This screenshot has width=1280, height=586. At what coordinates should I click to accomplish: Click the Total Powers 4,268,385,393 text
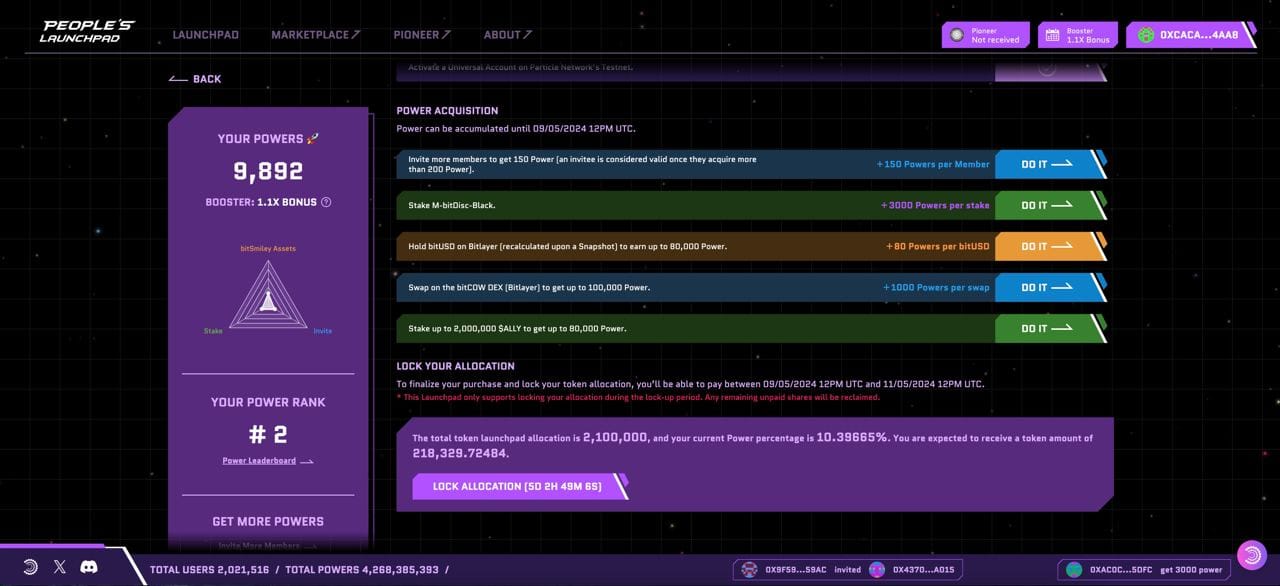click(361, 570)
